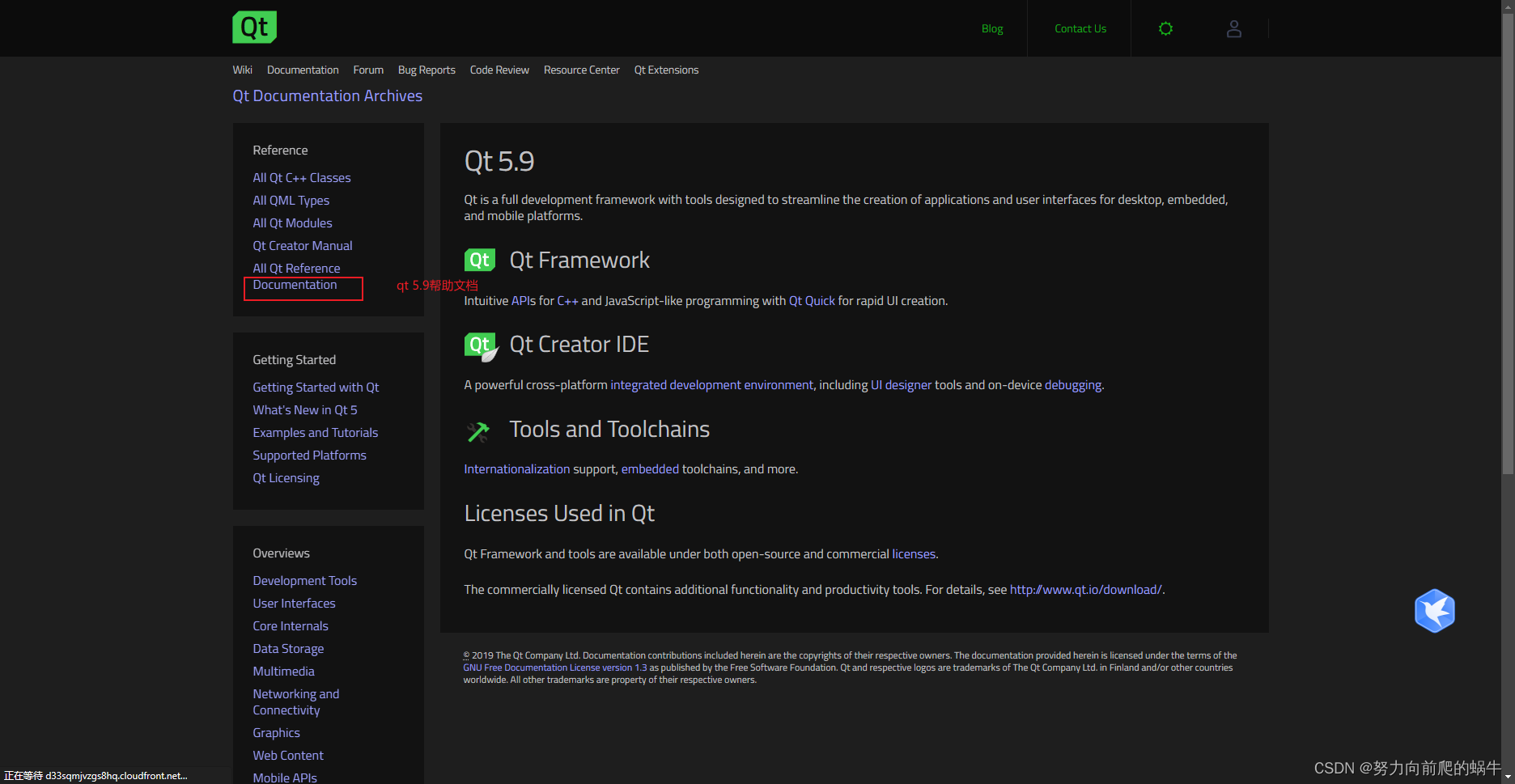The image size is (1515, 784).
Task: Toggle the theme mode sun icon
Action: tap(1165, 28)
